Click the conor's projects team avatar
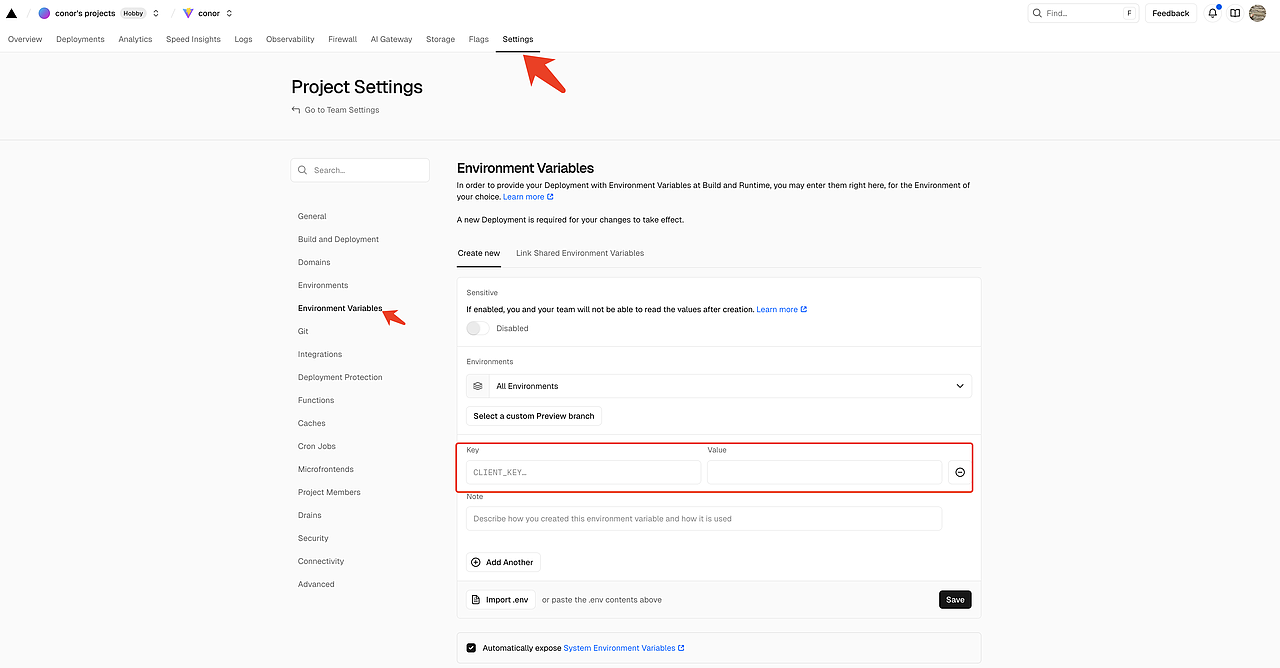The image size is (1280, 668). point(44,13)
